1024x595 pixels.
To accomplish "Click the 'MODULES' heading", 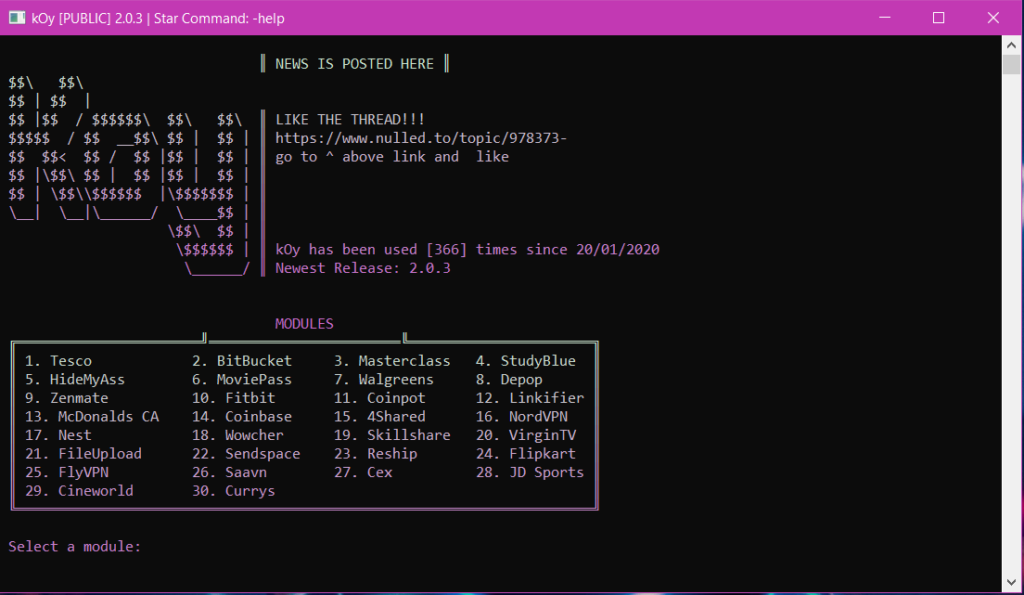I will point(304,324).
